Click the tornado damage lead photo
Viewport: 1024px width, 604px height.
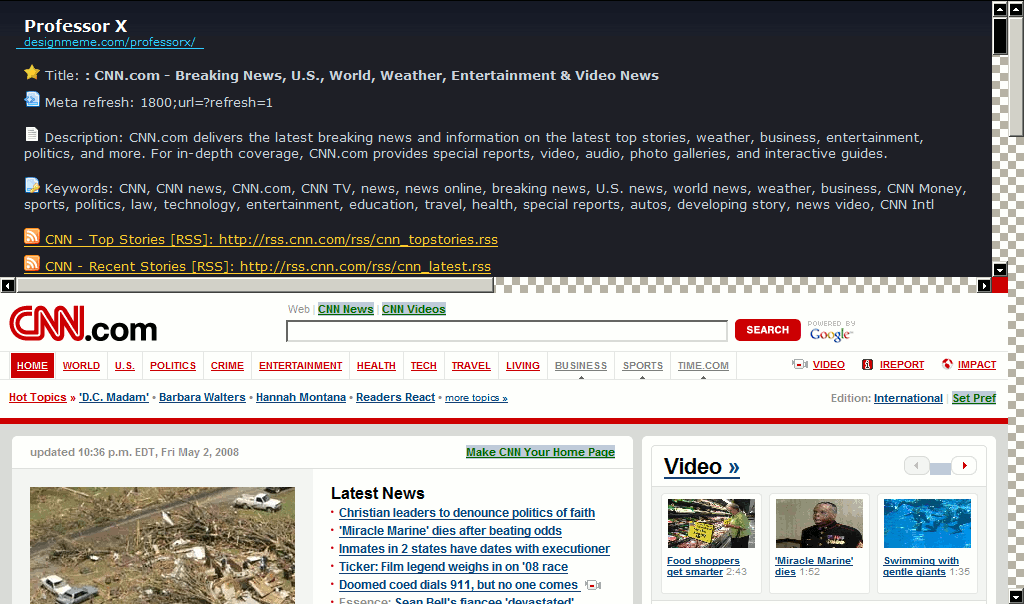click(x=163, y=545)
